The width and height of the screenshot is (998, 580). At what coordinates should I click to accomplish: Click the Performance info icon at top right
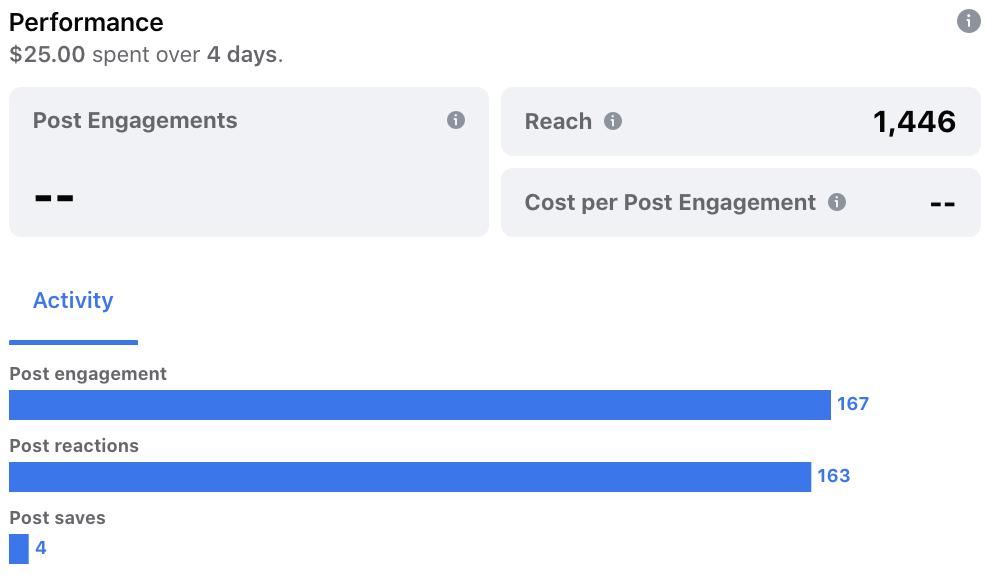point(968,21)
